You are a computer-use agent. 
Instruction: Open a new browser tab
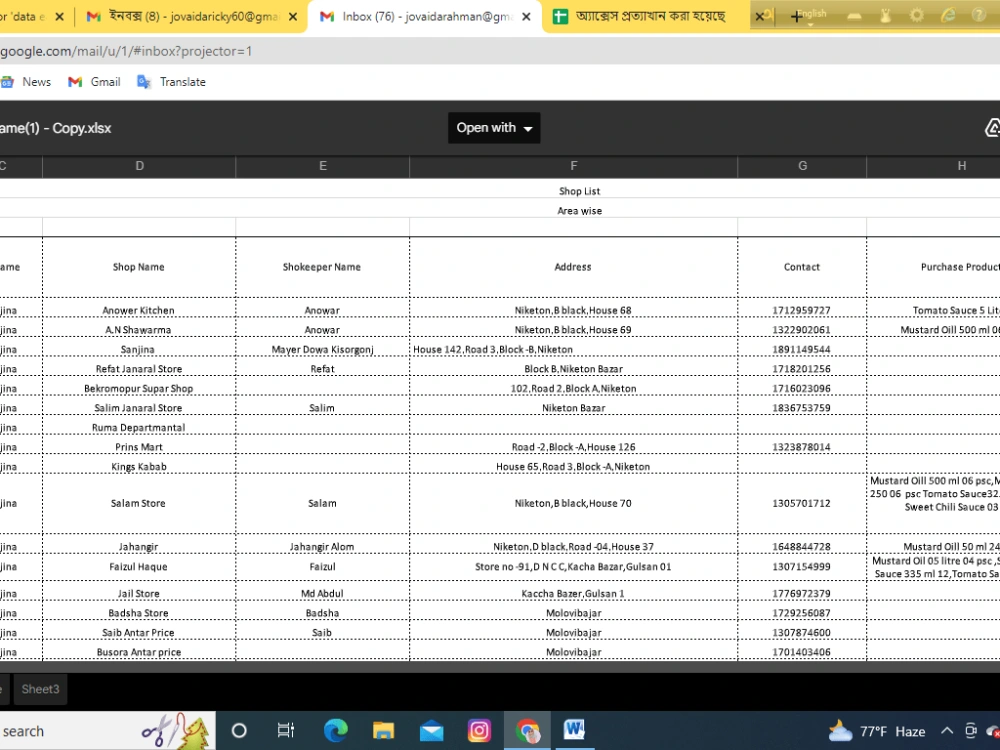tap(796, 17)
